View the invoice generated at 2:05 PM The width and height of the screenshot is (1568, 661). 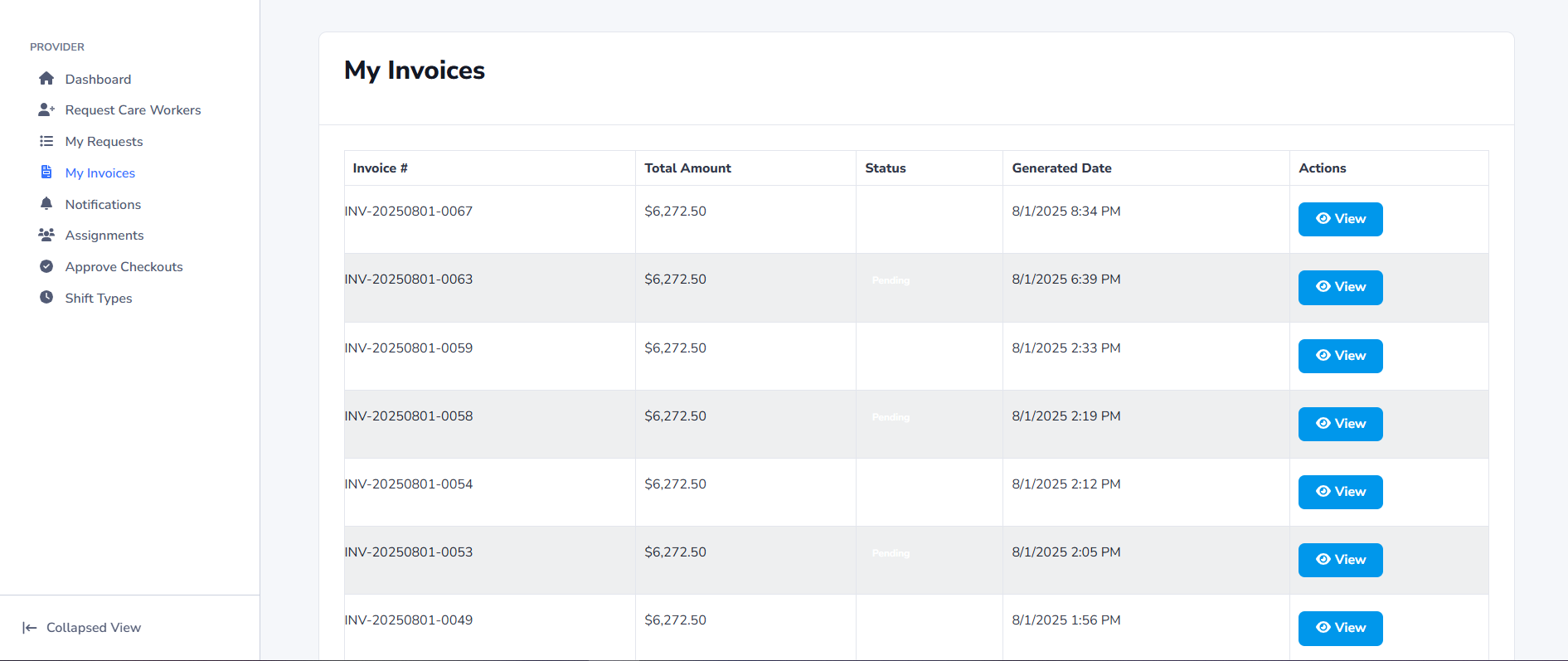coord(1340,560)
